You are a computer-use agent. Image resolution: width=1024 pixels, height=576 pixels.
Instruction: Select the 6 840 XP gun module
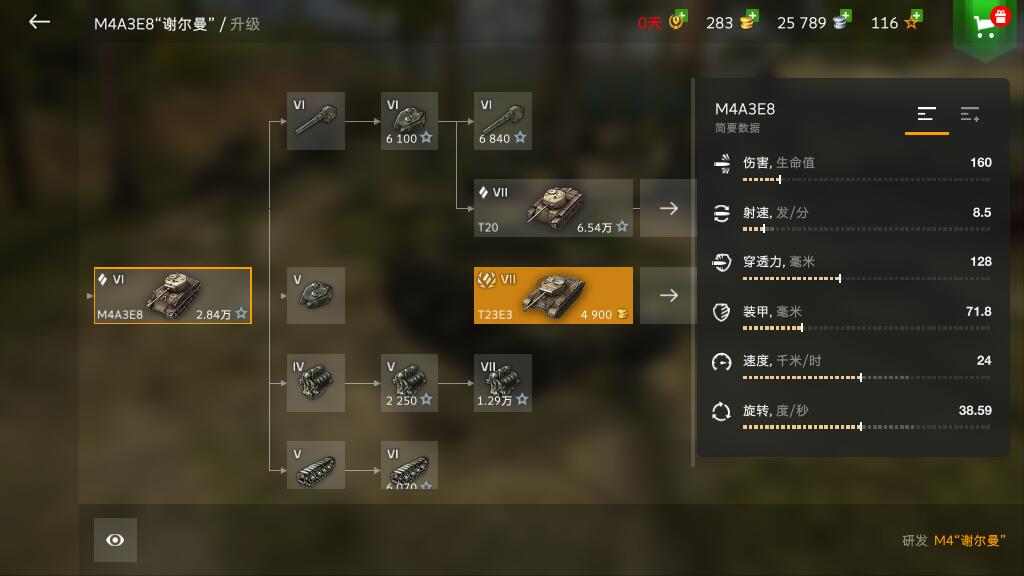[x=502, y=121]
